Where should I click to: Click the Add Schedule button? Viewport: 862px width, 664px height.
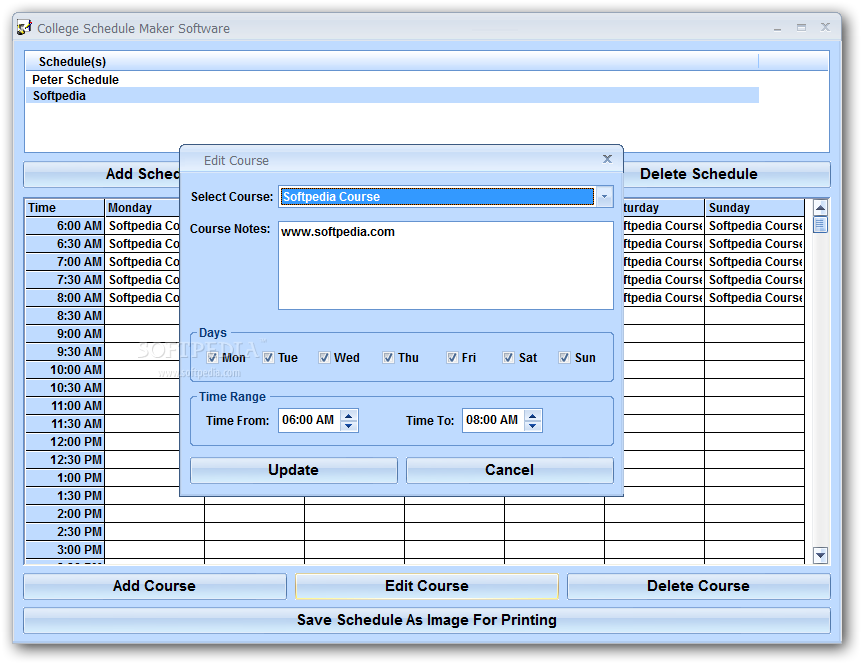102,174
